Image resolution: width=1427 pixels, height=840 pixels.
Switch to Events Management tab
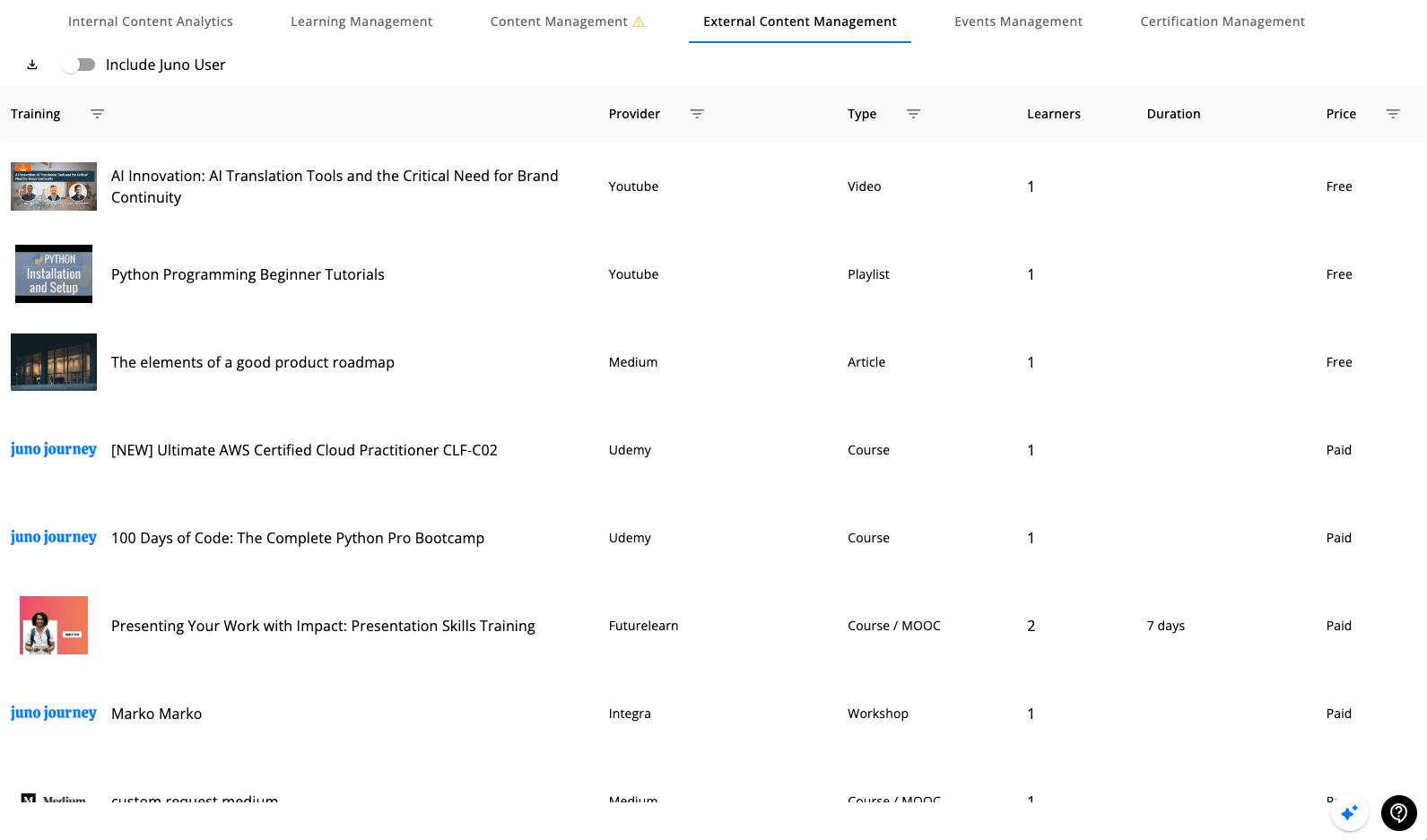pyautogui.click(x=1018, y=22)
